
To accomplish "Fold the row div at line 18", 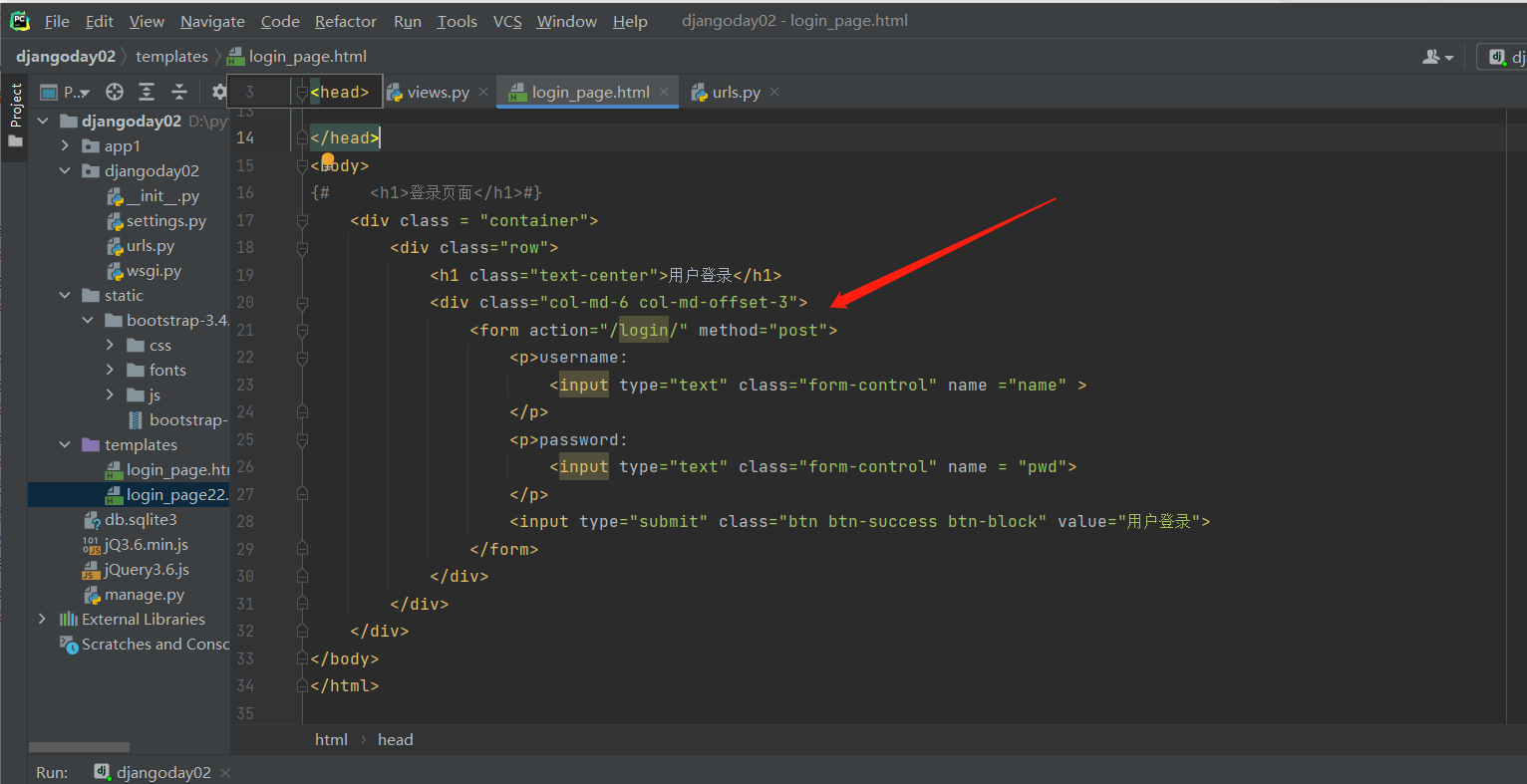I will [x=302, y=248].
